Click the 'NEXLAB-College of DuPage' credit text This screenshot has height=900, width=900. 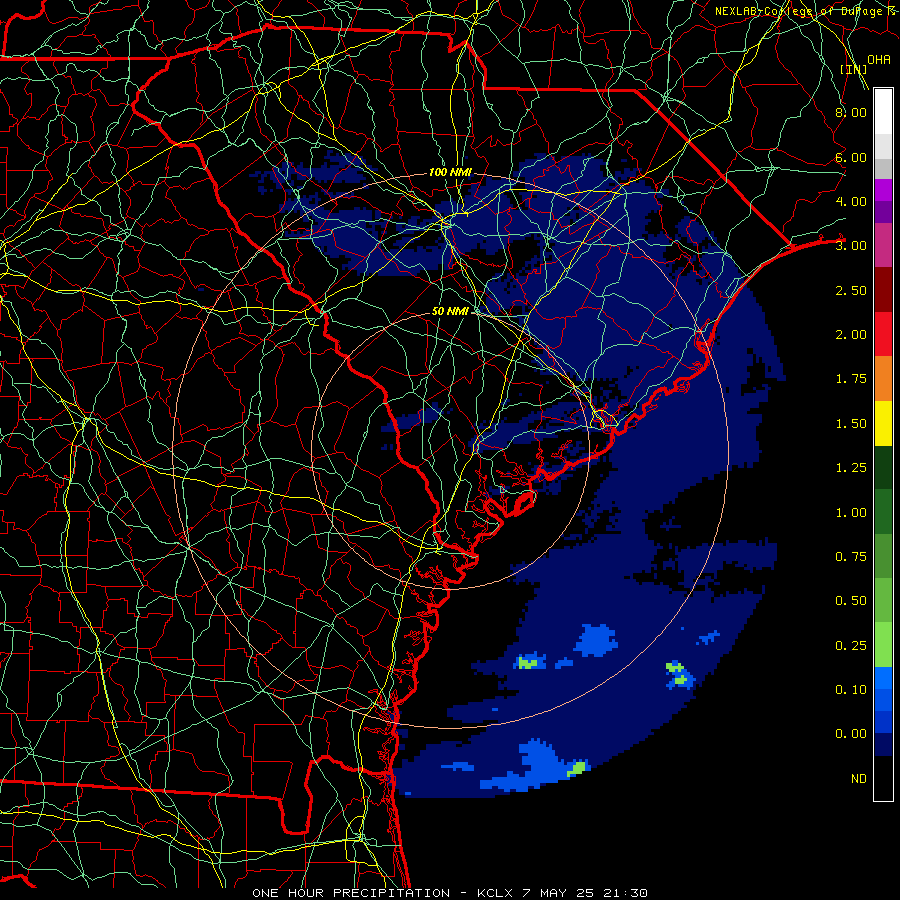798,11
